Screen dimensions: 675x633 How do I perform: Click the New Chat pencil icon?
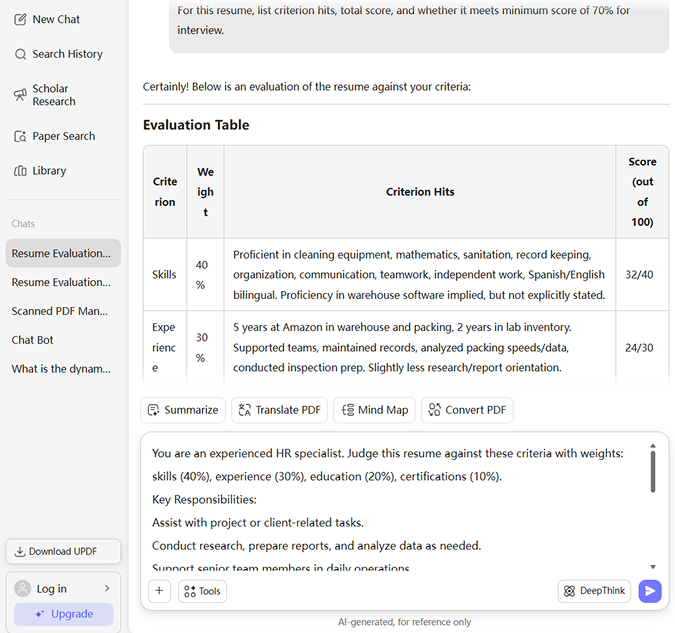[21, 19]
